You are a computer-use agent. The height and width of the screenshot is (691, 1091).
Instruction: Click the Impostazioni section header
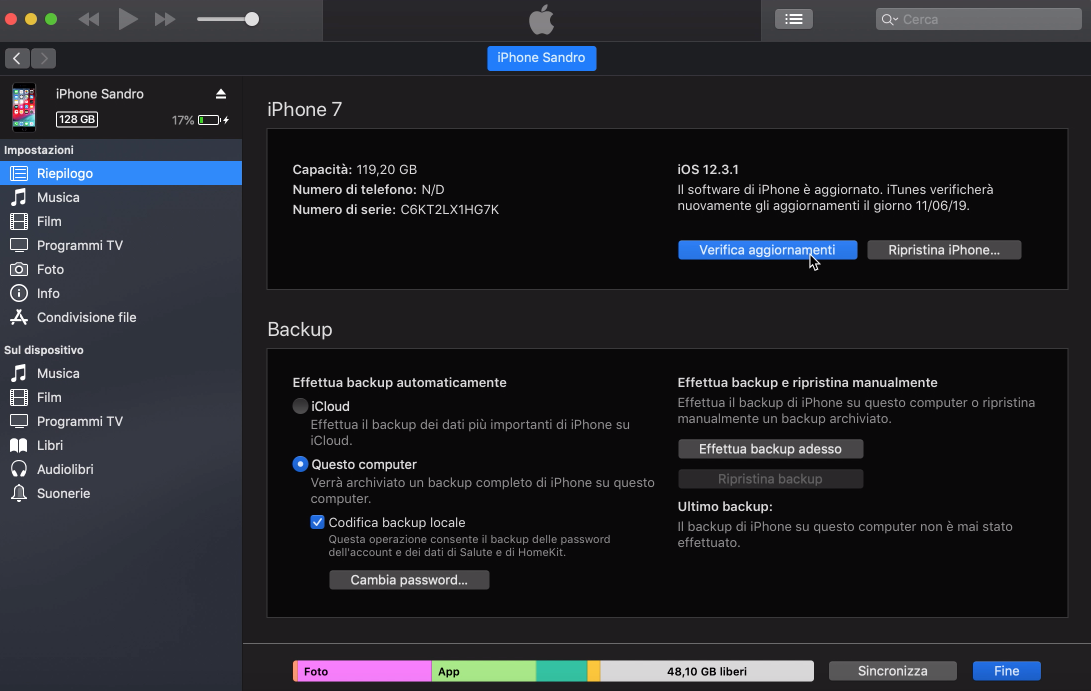(x=39, y=150)
